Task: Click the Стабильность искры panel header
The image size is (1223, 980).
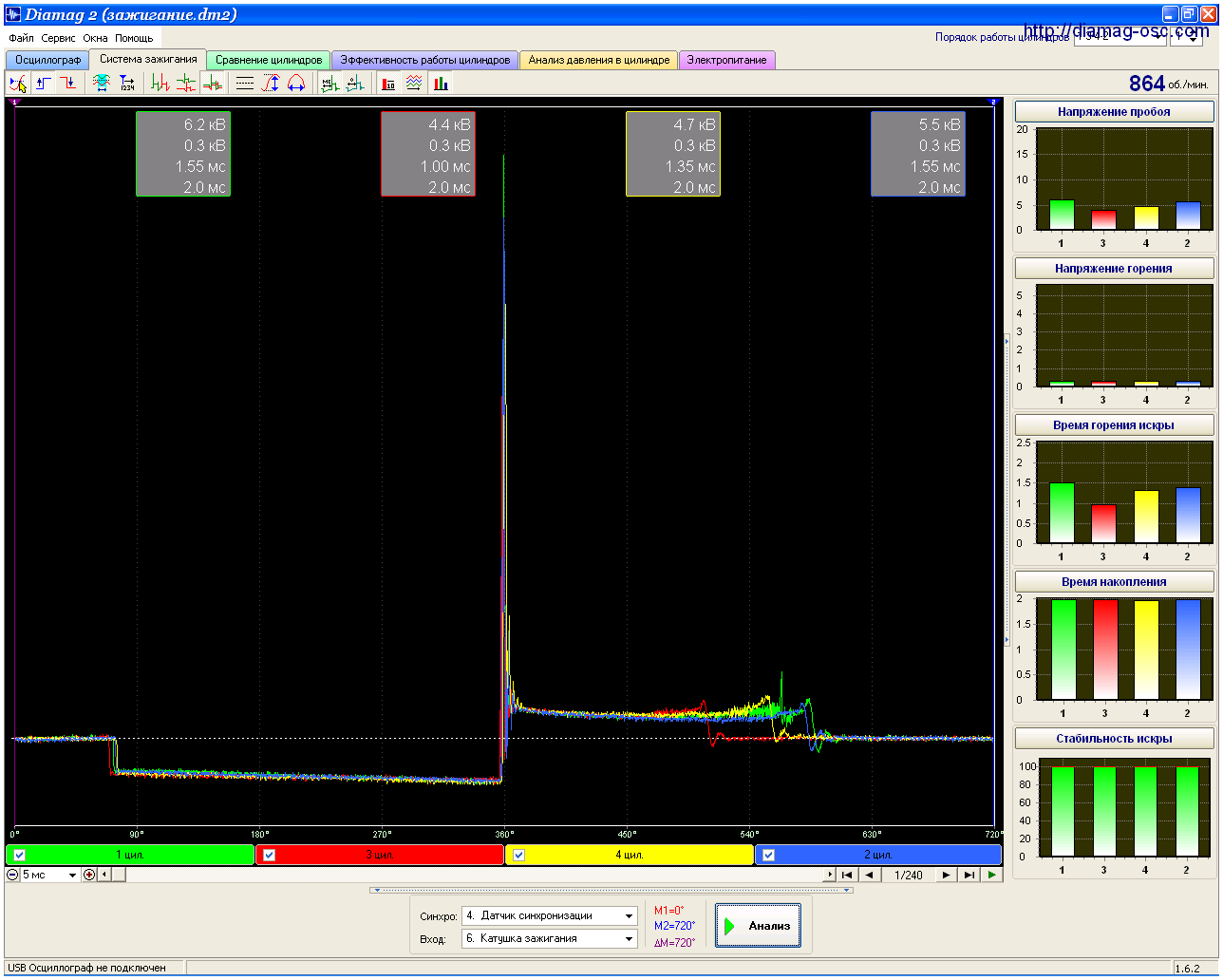Action: pyautogui.click(x=1114, y=739)
